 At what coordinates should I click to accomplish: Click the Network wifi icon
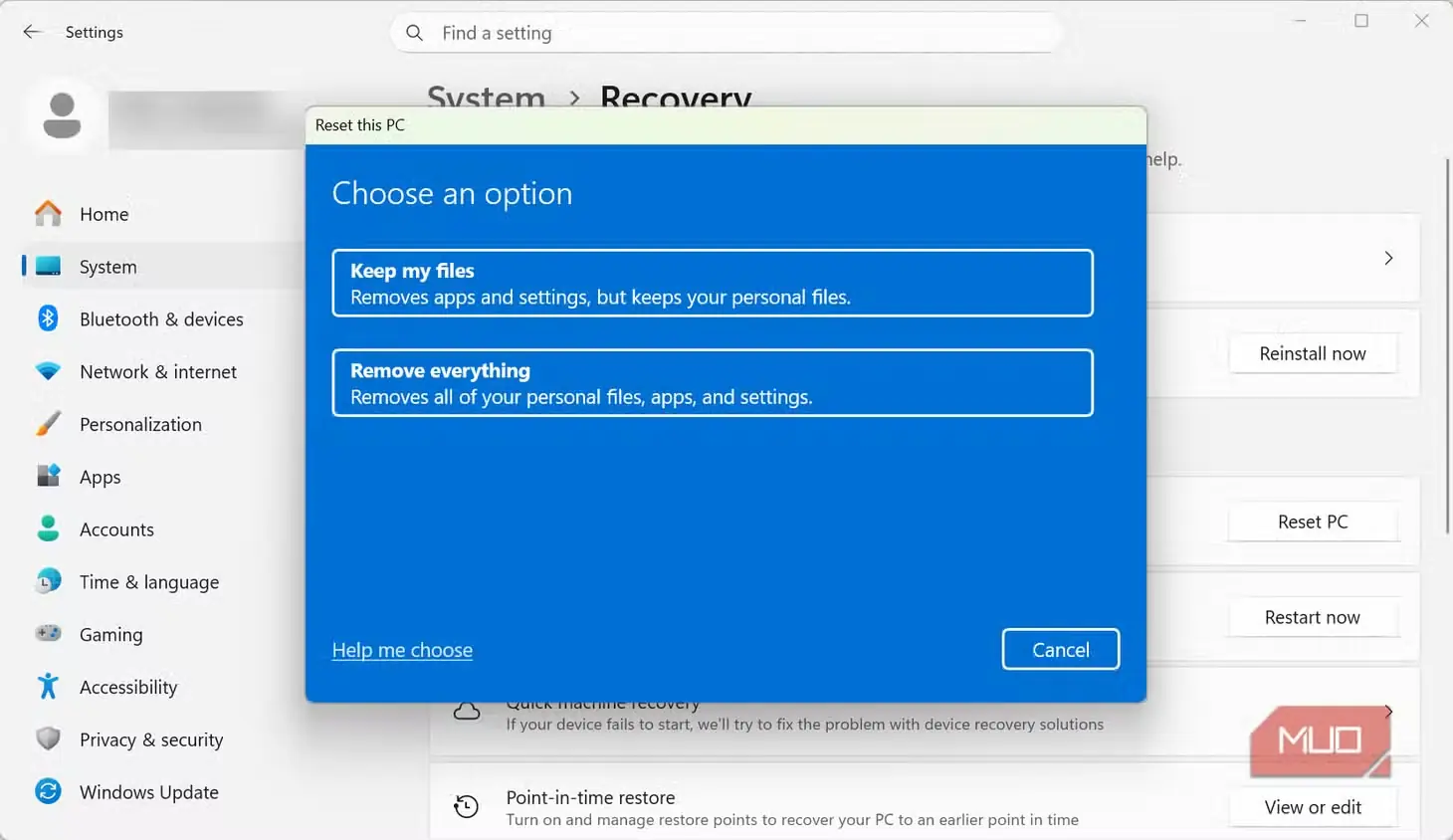pyautogui.click(x=48, y=371)
